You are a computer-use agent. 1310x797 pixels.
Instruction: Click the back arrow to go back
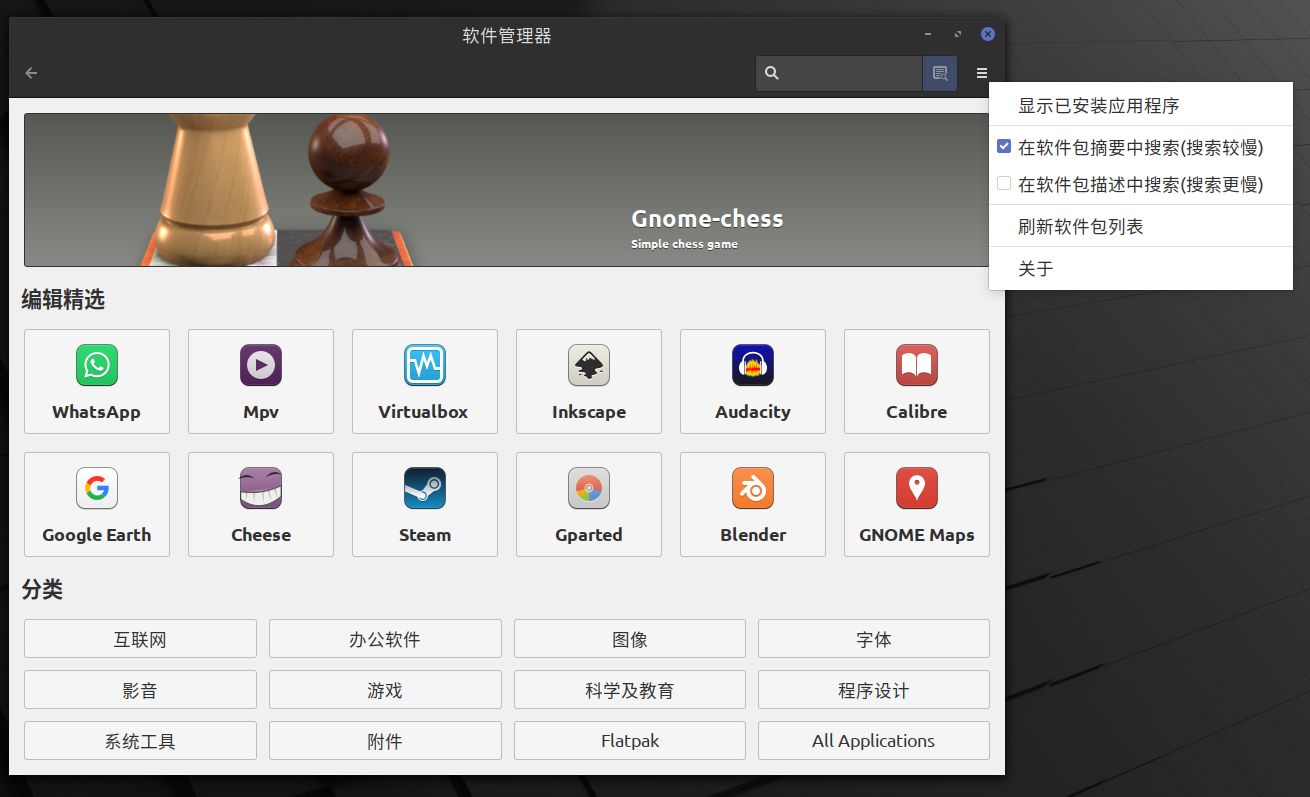click(x=31, y=72)
